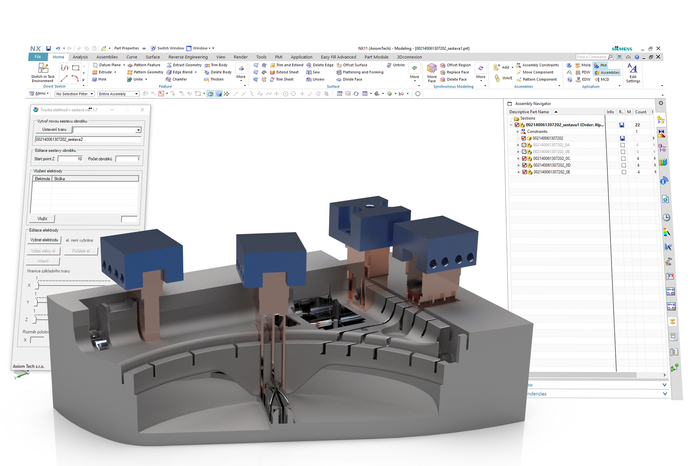Toggle checkbox for component 002140061307202_0A
700x466 pixels.
coord(524,145)
